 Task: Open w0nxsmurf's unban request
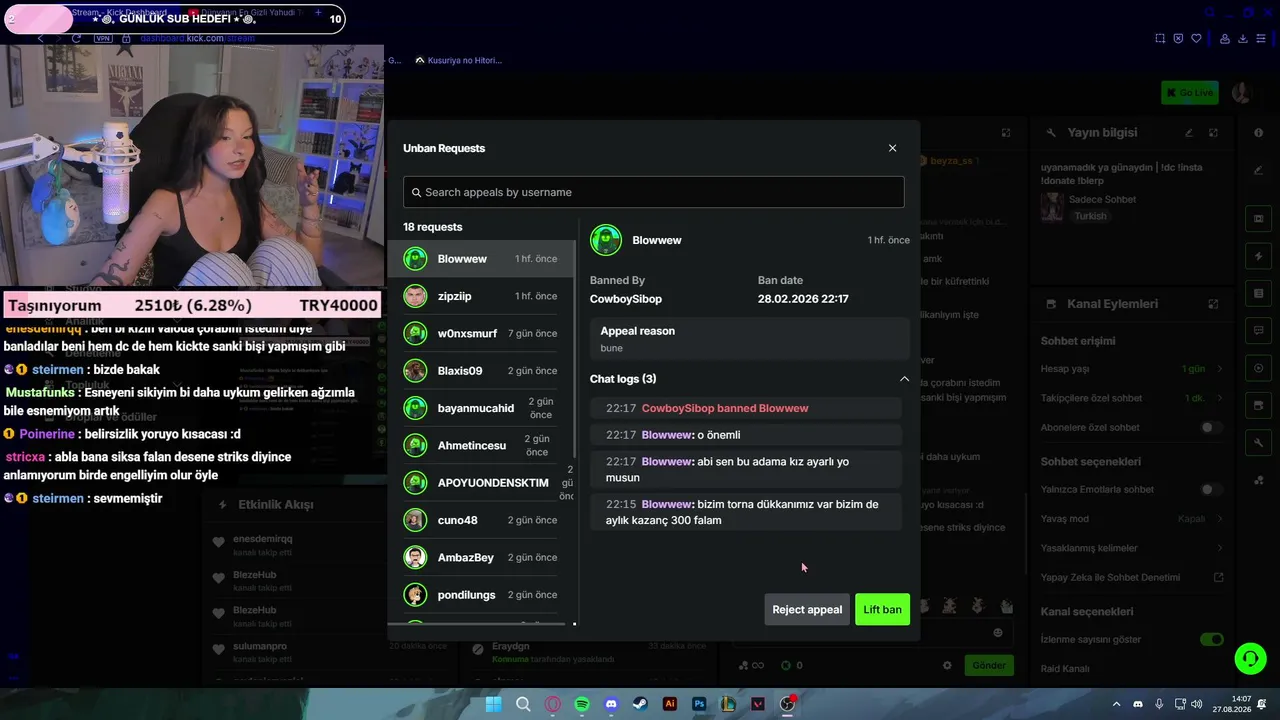click(482, 334)
